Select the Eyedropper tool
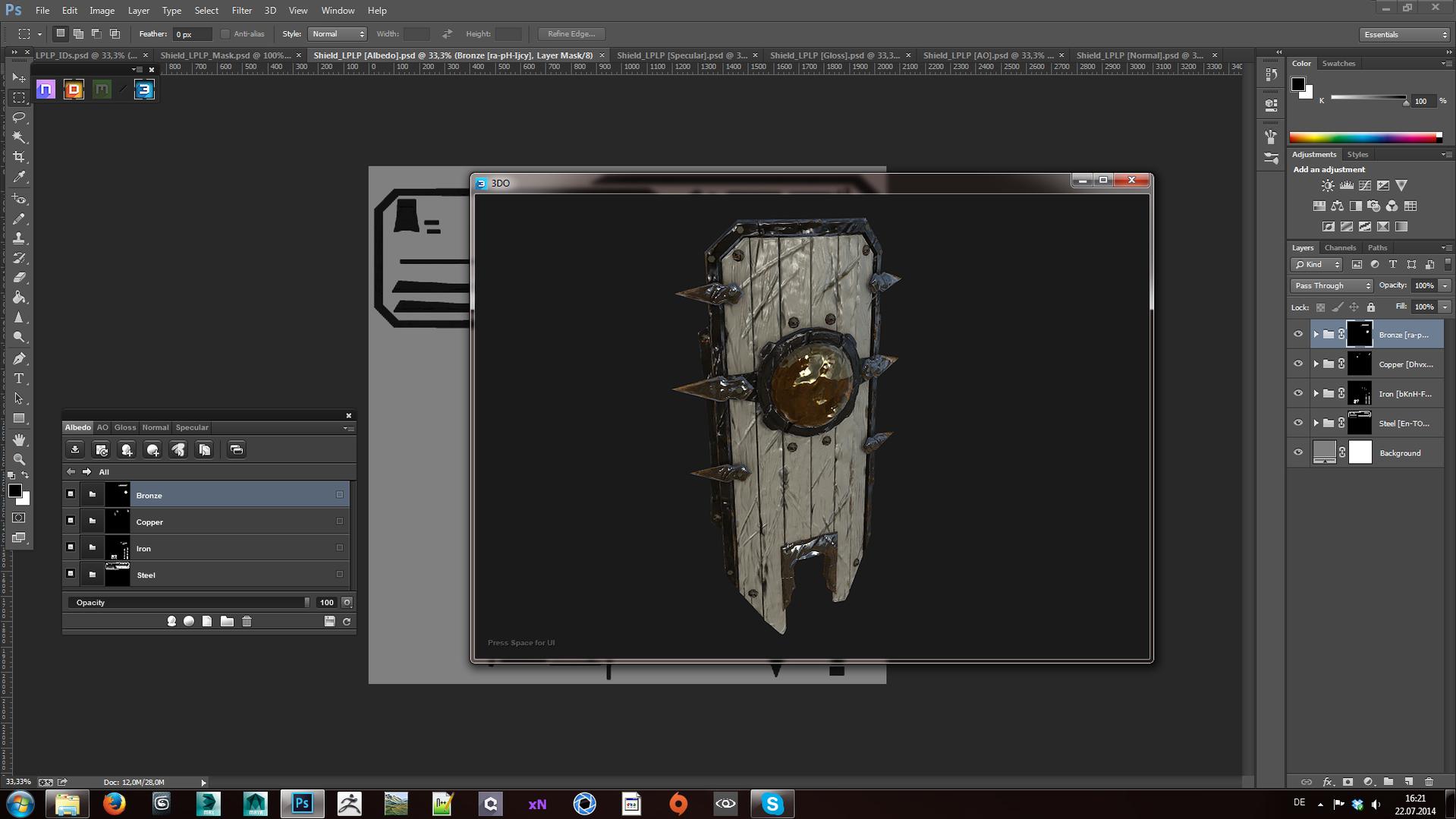 click(x=20, y=177)
